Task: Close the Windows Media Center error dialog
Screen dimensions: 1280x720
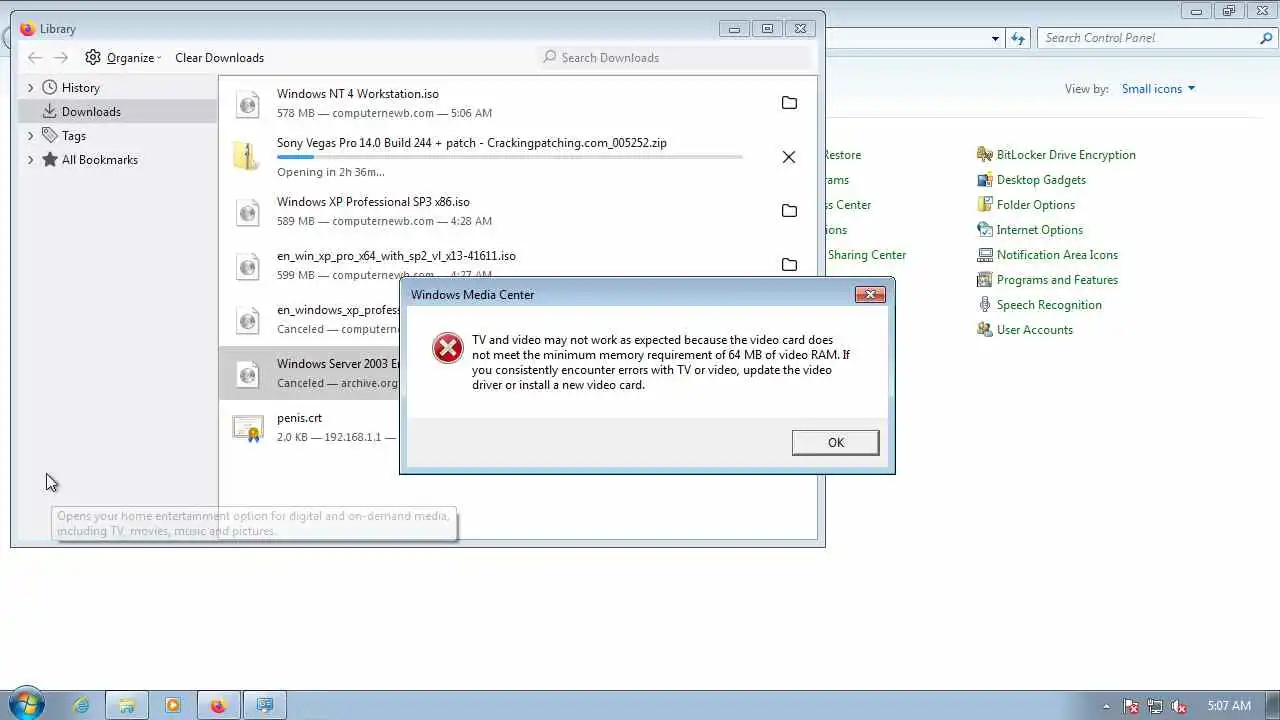Action: pos(870,294)
